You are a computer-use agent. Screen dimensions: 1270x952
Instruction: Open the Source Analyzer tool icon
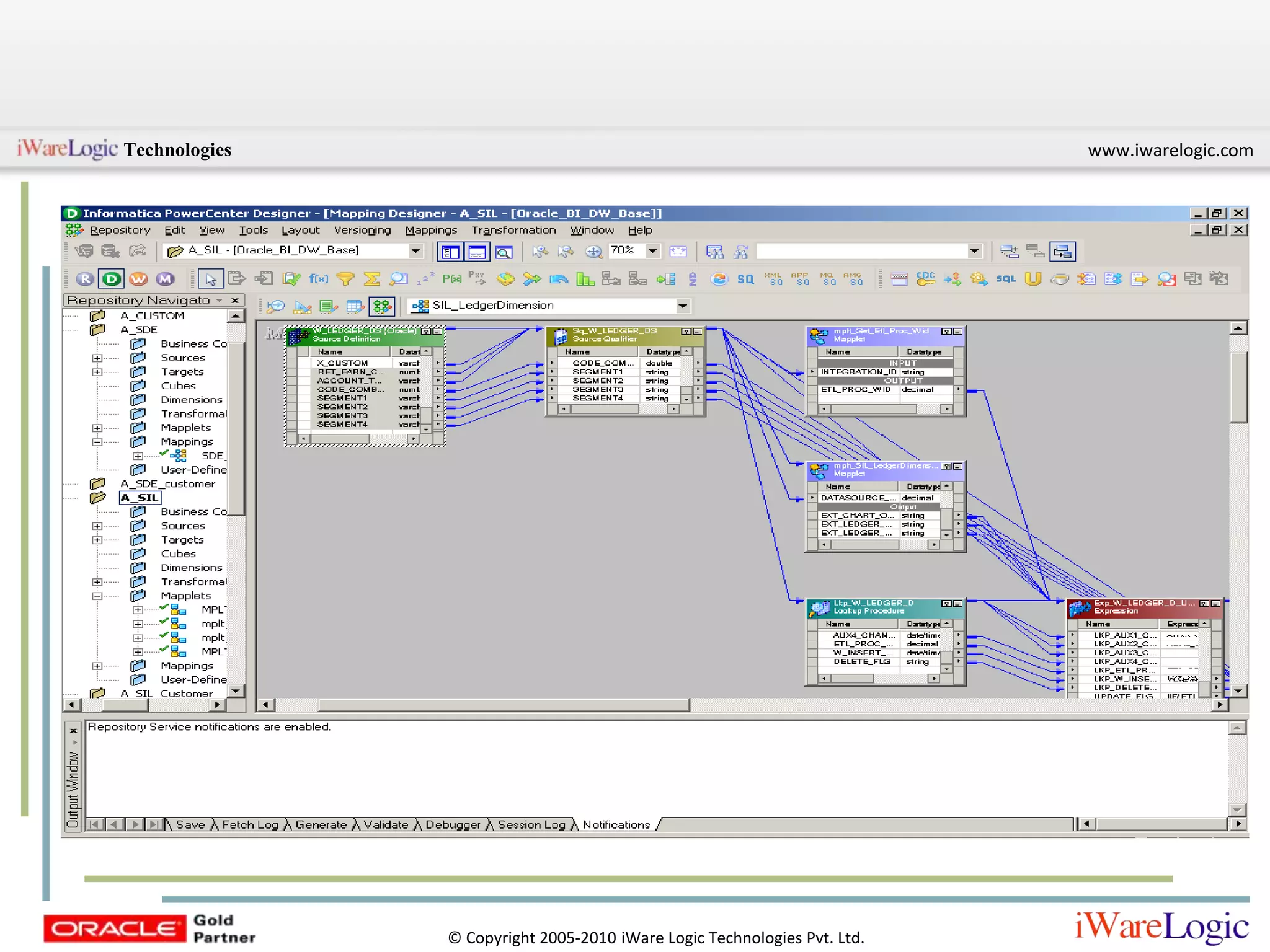point(275,306)
